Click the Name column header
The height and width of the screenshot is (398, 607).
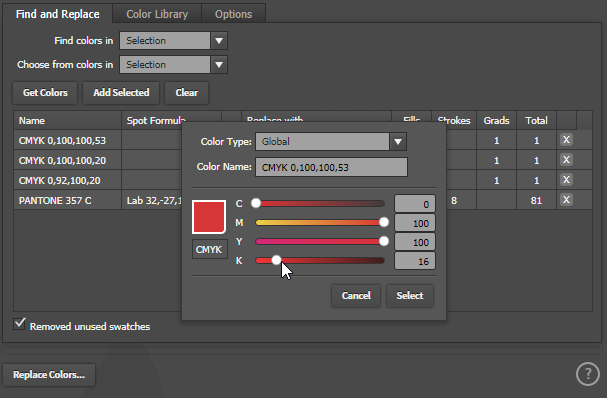[68, 120]
